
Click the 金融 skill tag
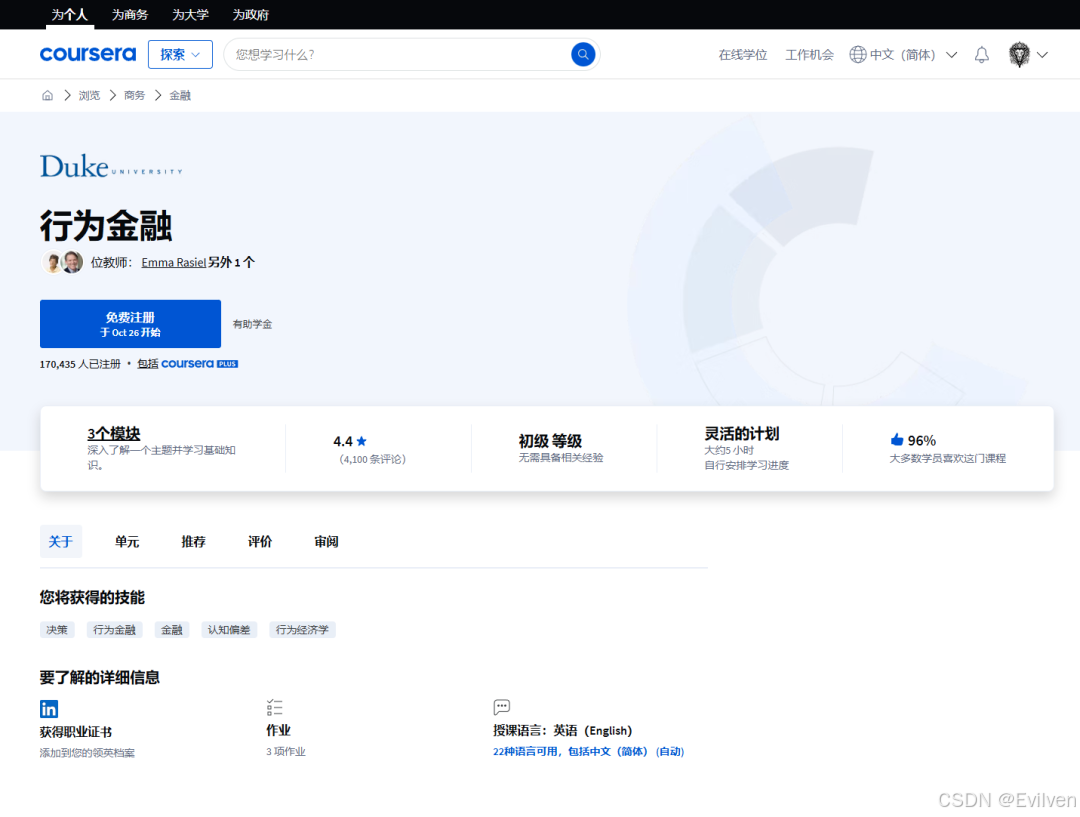click(x=172, y=630)
